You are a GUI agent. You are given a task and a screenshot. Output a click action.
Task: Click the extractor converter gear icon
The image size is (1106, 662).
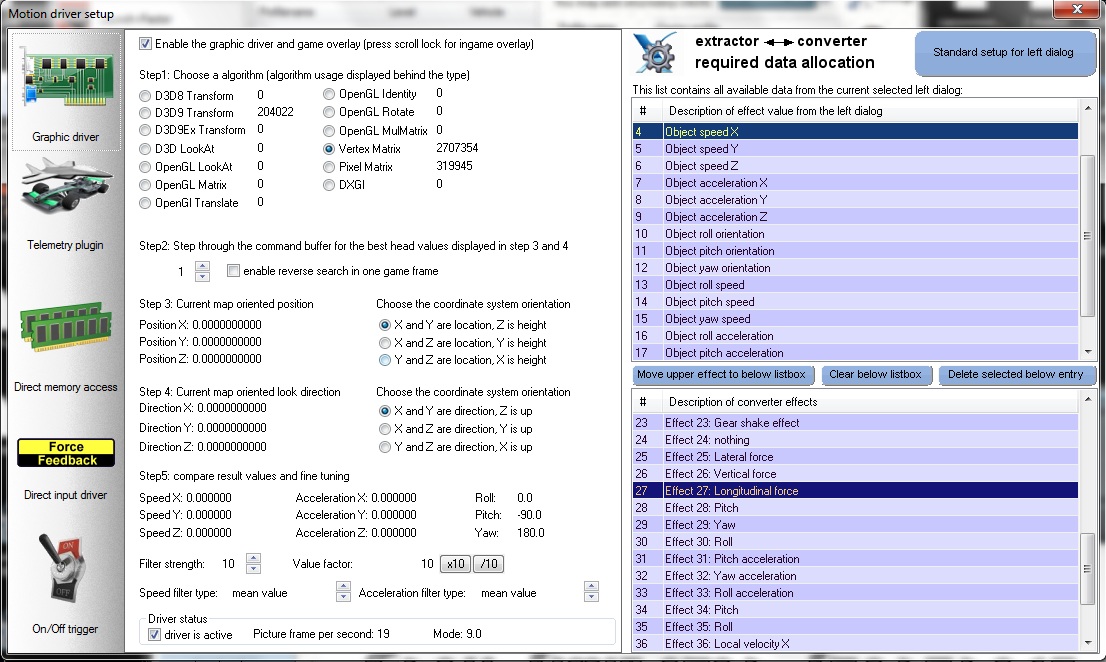656,53
